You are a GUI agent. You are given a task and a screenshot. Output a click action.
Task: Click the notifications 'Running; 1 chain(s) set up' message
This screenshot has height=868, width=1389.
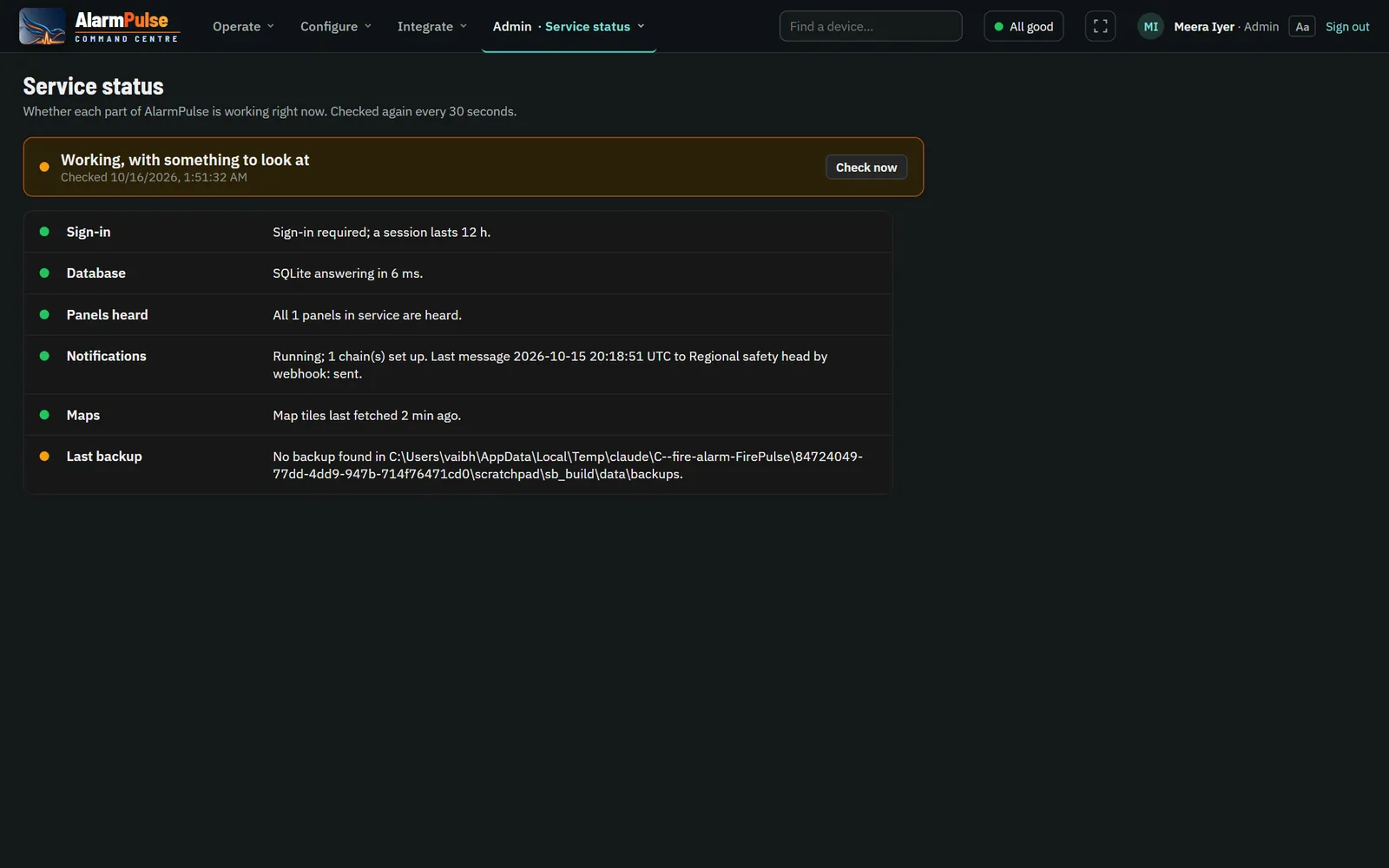tap(550, 365)
